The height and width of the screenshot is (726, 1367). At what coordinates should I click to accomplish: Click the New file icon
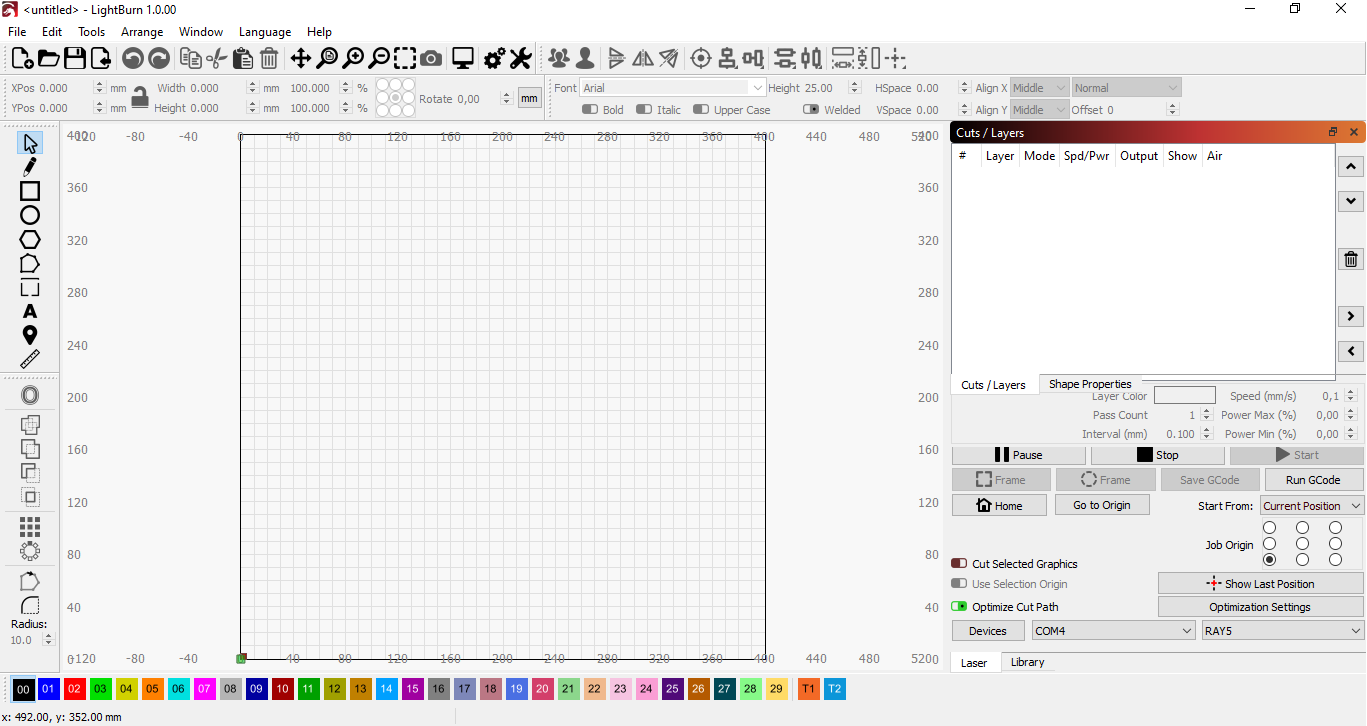(x=22, y=58)
